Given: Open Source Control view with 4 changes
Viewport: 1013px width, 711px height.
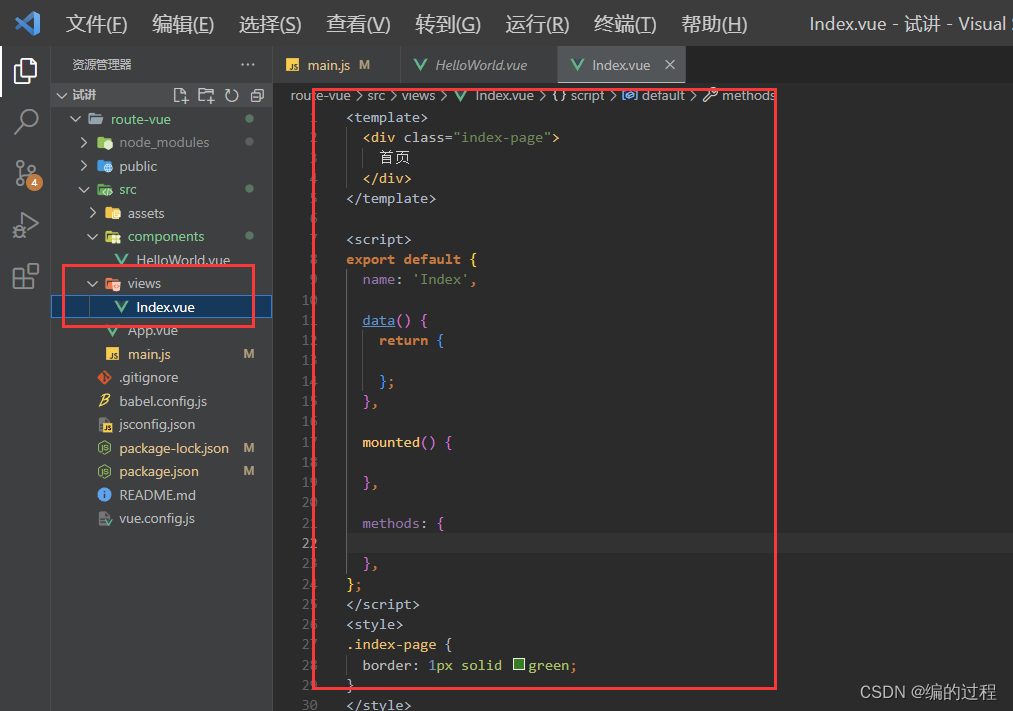Looking at the screenshot, I should [x=27, y=174].
